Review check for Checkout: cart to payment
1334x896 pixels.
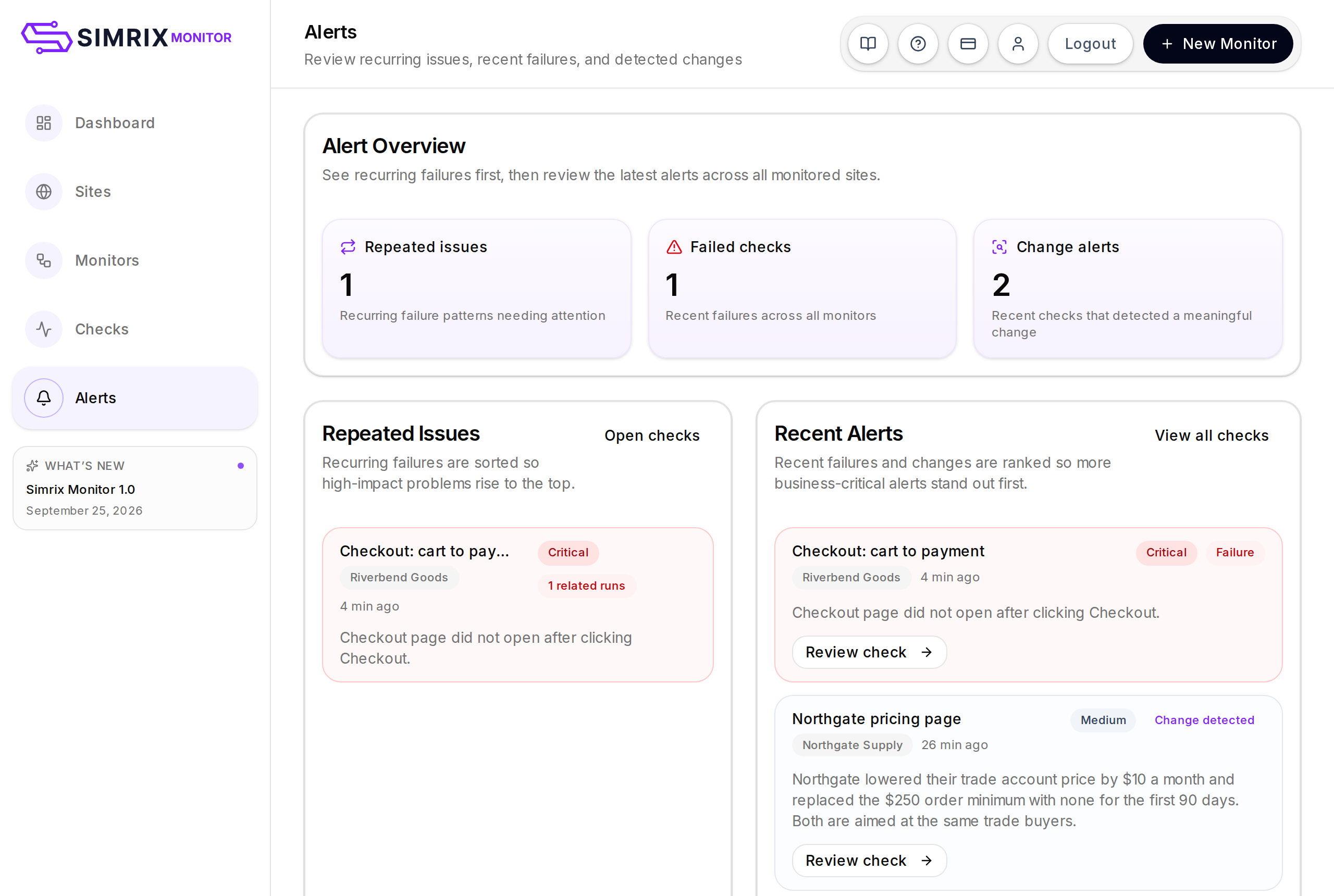pyautogui.click(x=869, y=652)
